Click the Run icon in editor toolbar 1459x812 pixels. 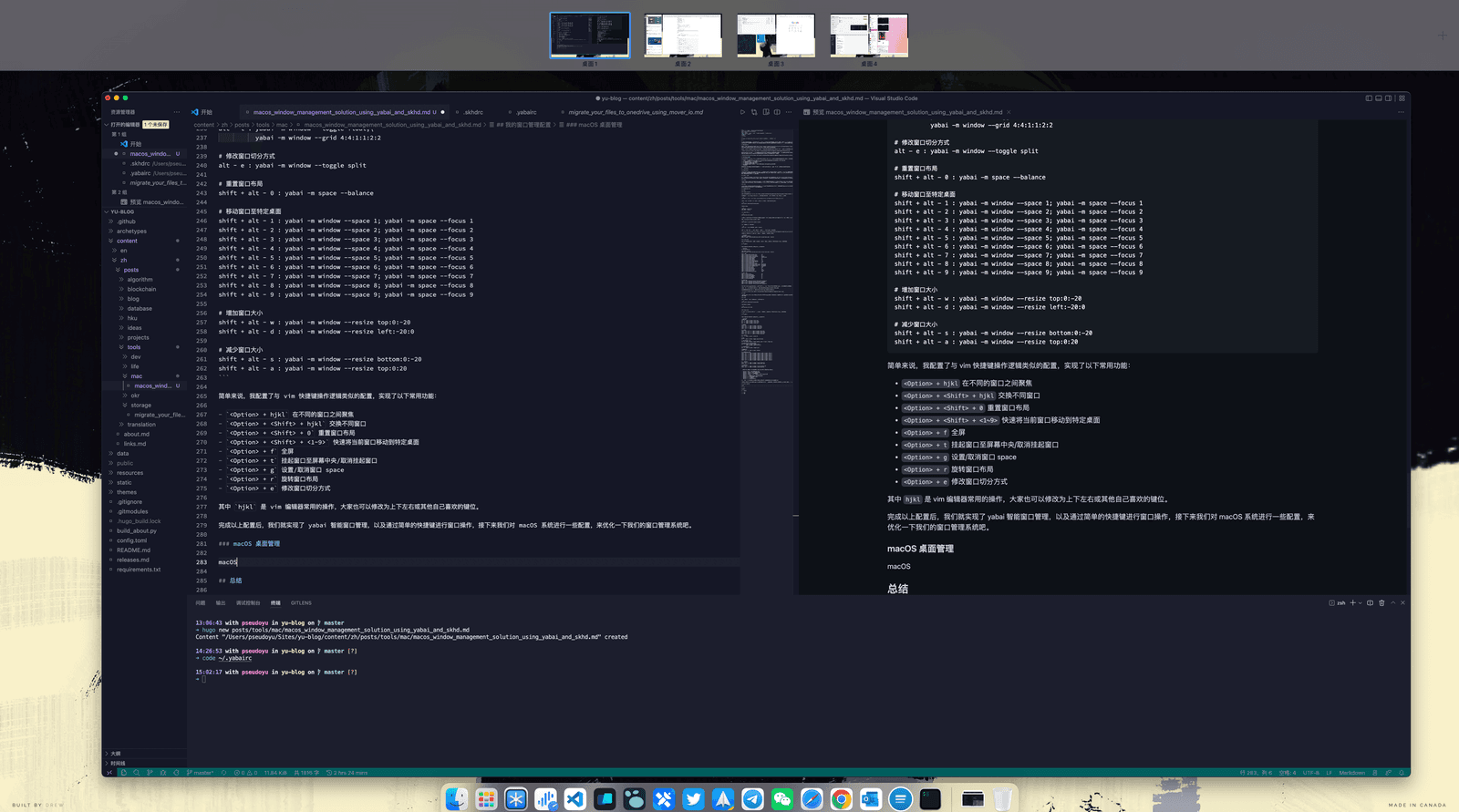742,112
